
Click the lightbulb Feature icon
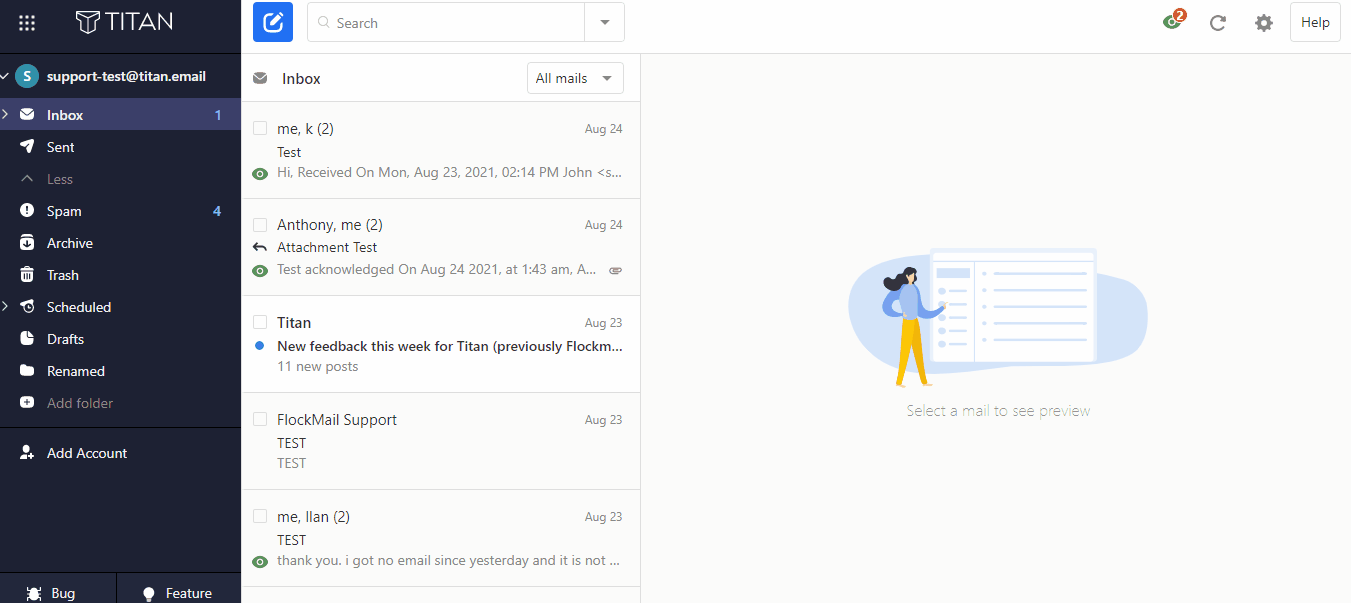tap(149, 593)
